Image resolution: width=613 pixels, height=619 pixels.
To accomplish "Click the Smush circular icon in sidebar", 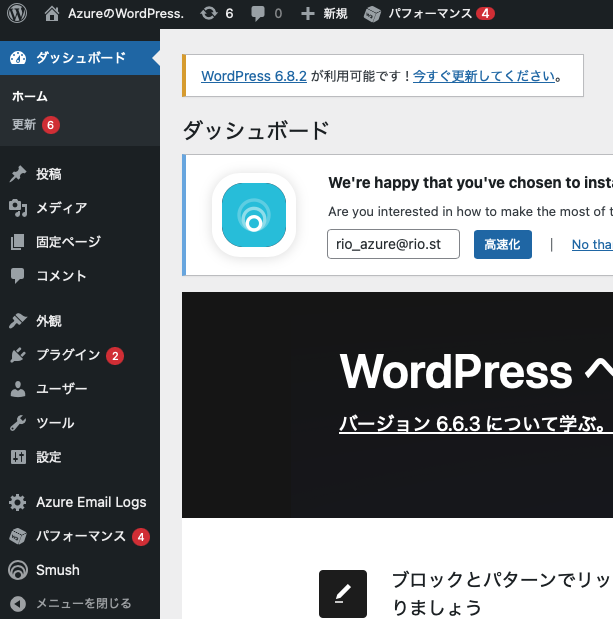I will click(18, 570).
